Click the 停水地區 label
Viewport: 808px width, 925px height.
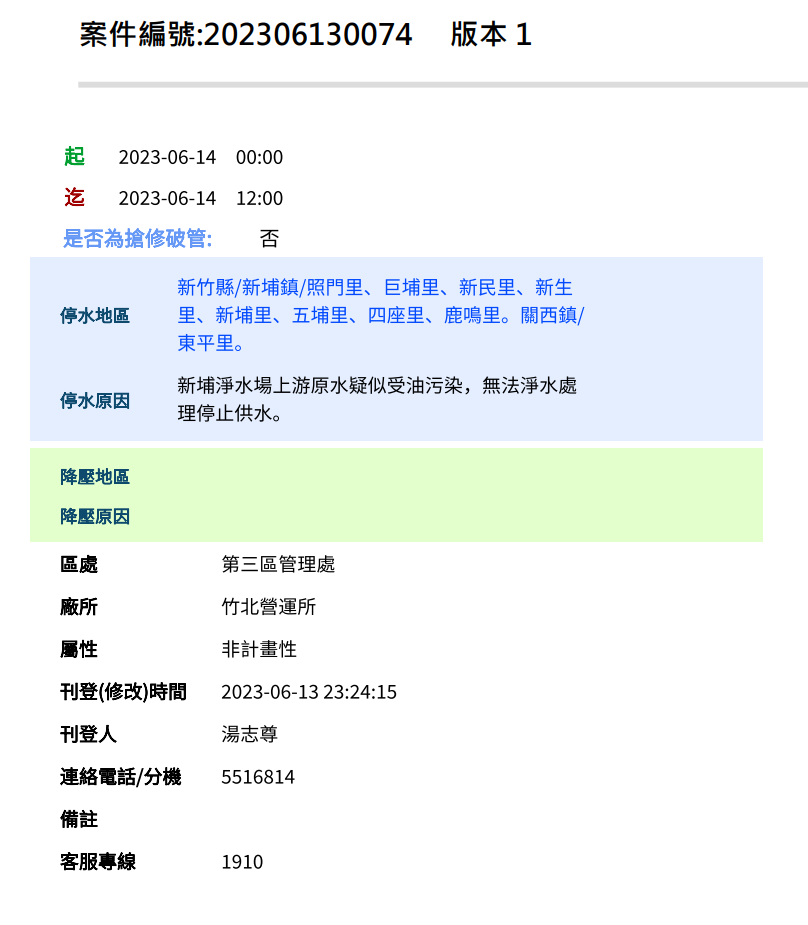point(95,316)
